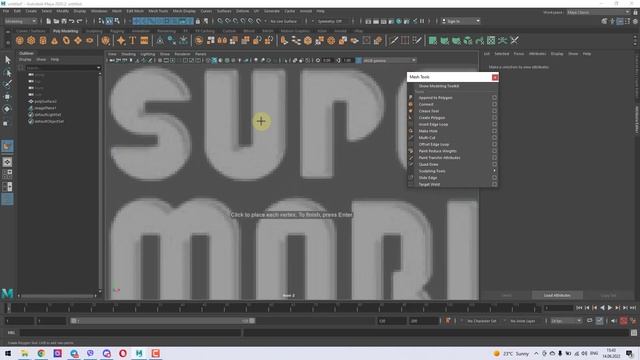Click the Polygon Cylinder shelf icon
Viewport: 640px width, 360px height.
(43, 40)
